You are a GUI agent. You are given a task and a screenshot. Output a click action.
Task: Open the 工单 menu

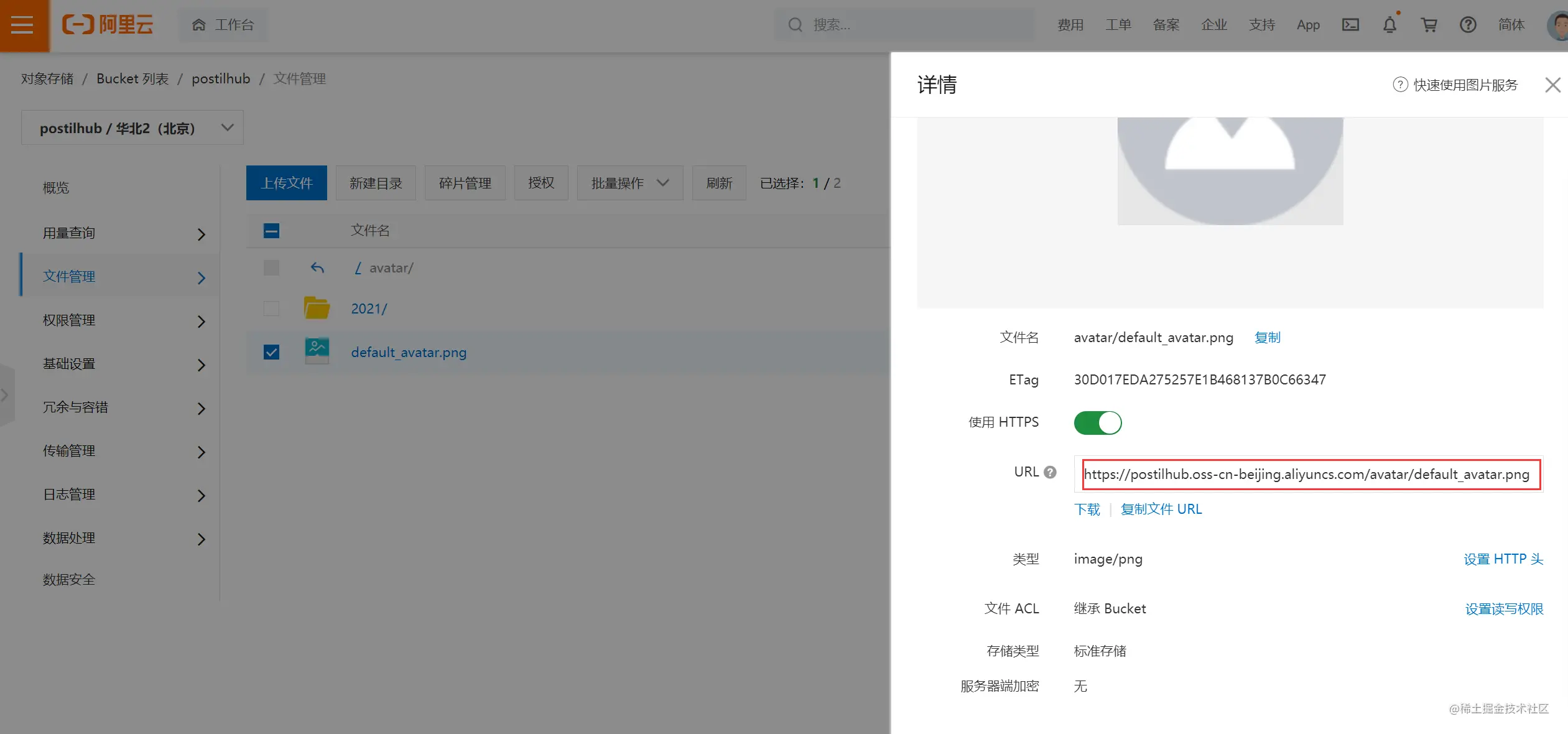tap(1118, 25)
